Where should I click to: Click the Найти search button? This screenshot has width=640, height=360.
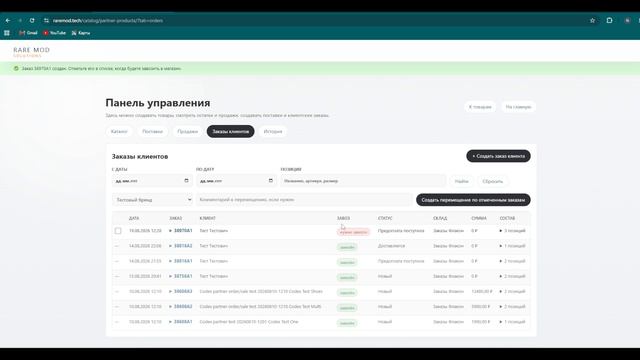(462, 181)
